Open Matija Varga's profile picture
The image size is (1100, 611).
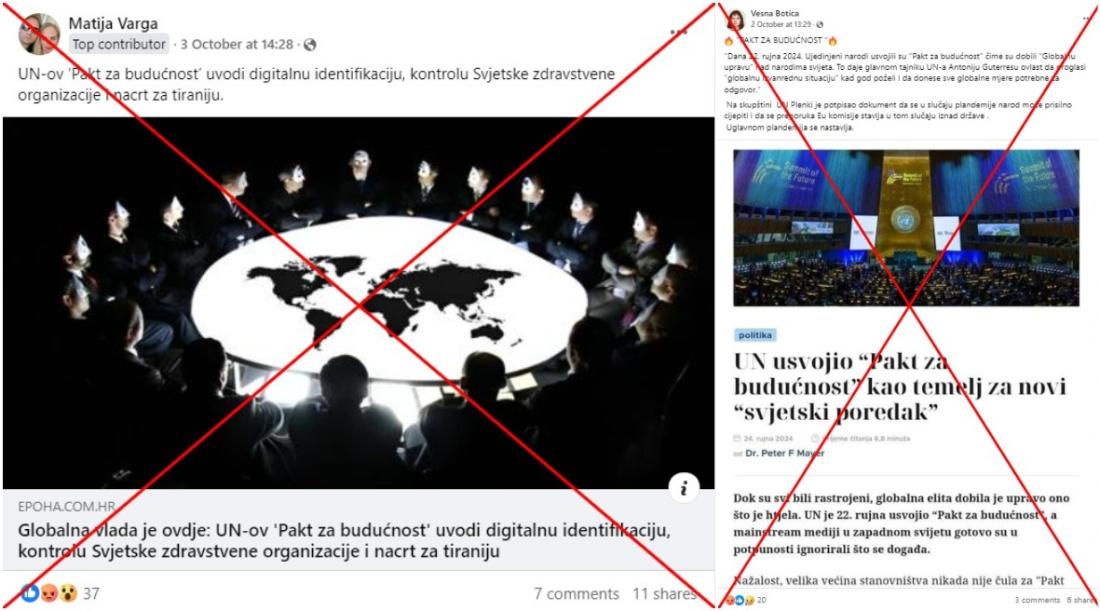38,34
